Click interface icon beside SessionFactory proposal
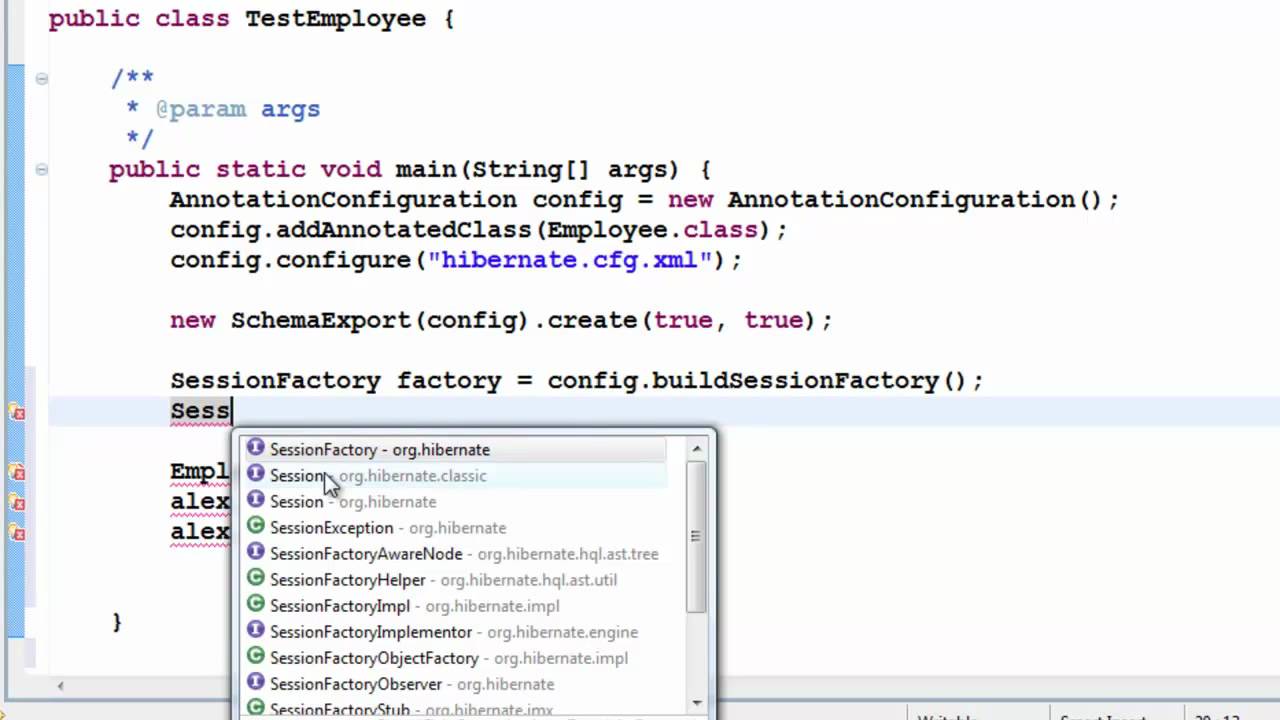1280x720 pixels. point(256,448)
